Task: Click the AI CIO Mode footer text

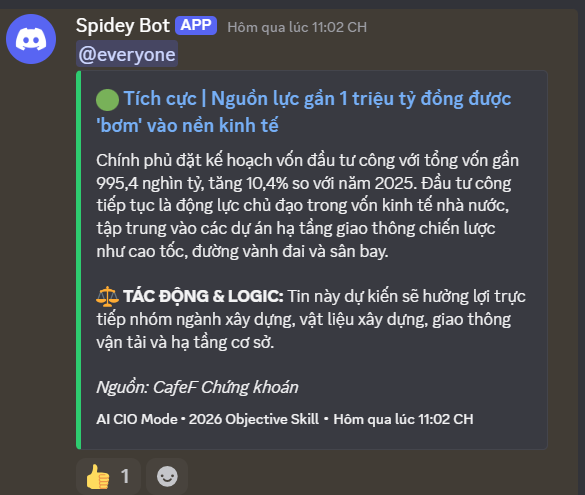Action: pos(137,419)
